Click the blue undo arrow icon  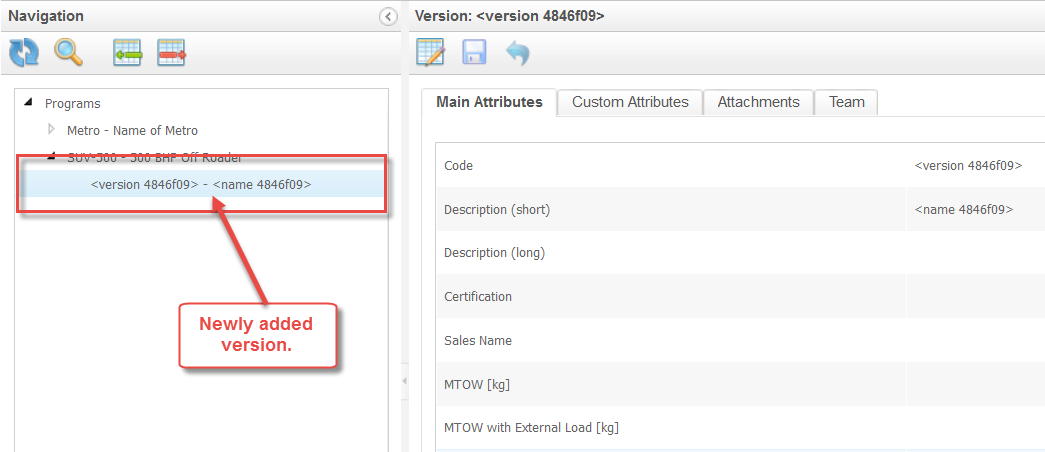(x=517, y=53)
